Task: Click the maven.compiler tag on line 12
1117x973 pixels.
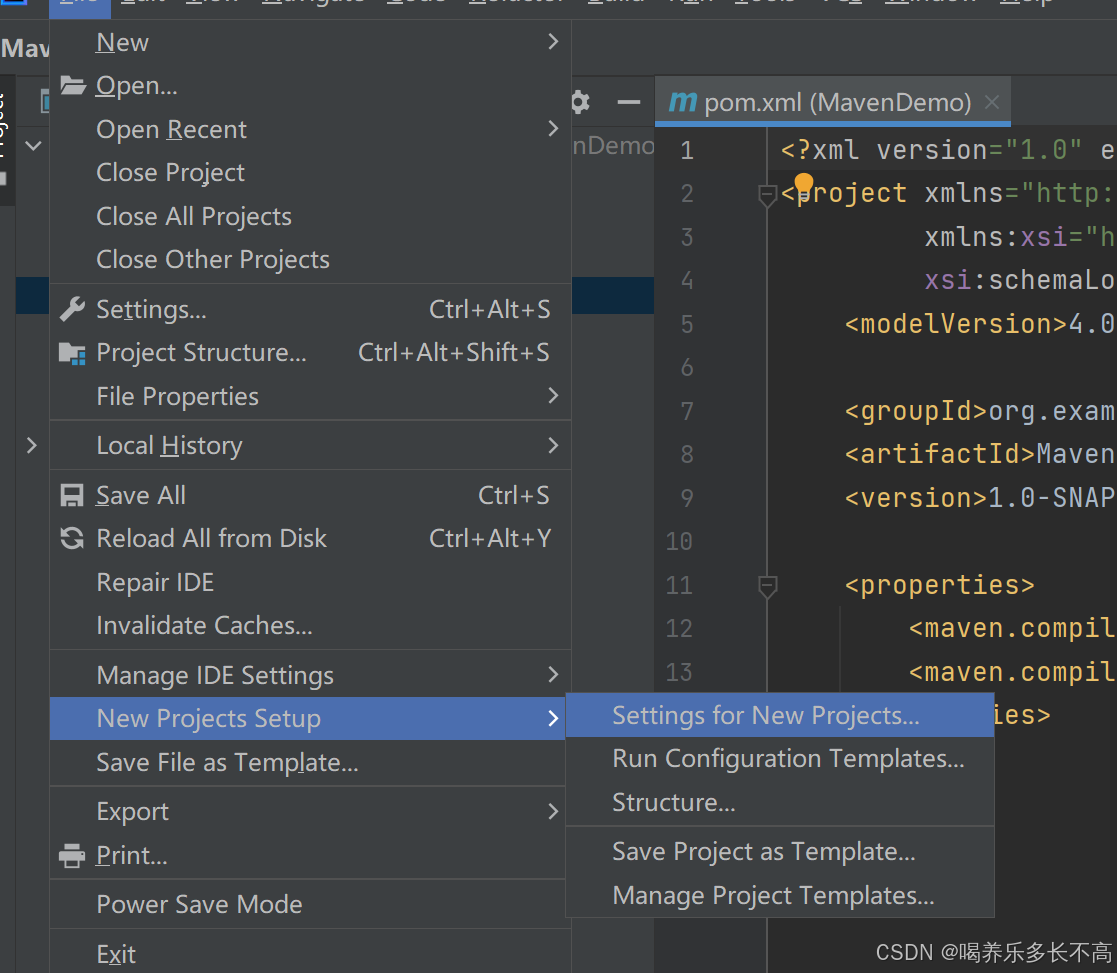Action: (1012, 629)
